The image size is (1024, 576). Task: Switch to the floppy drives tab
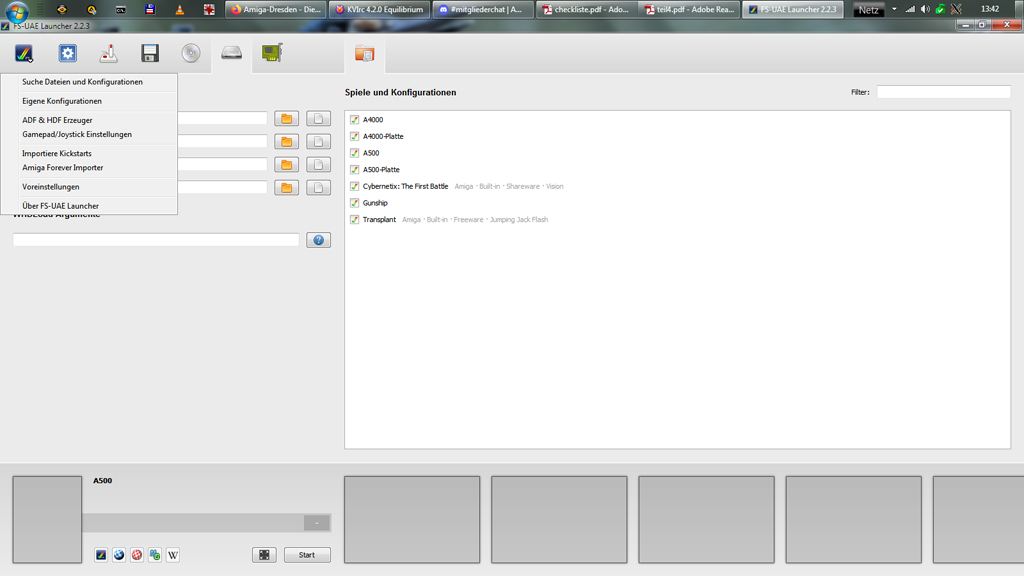pyautogui.click(x=150, y=54)
